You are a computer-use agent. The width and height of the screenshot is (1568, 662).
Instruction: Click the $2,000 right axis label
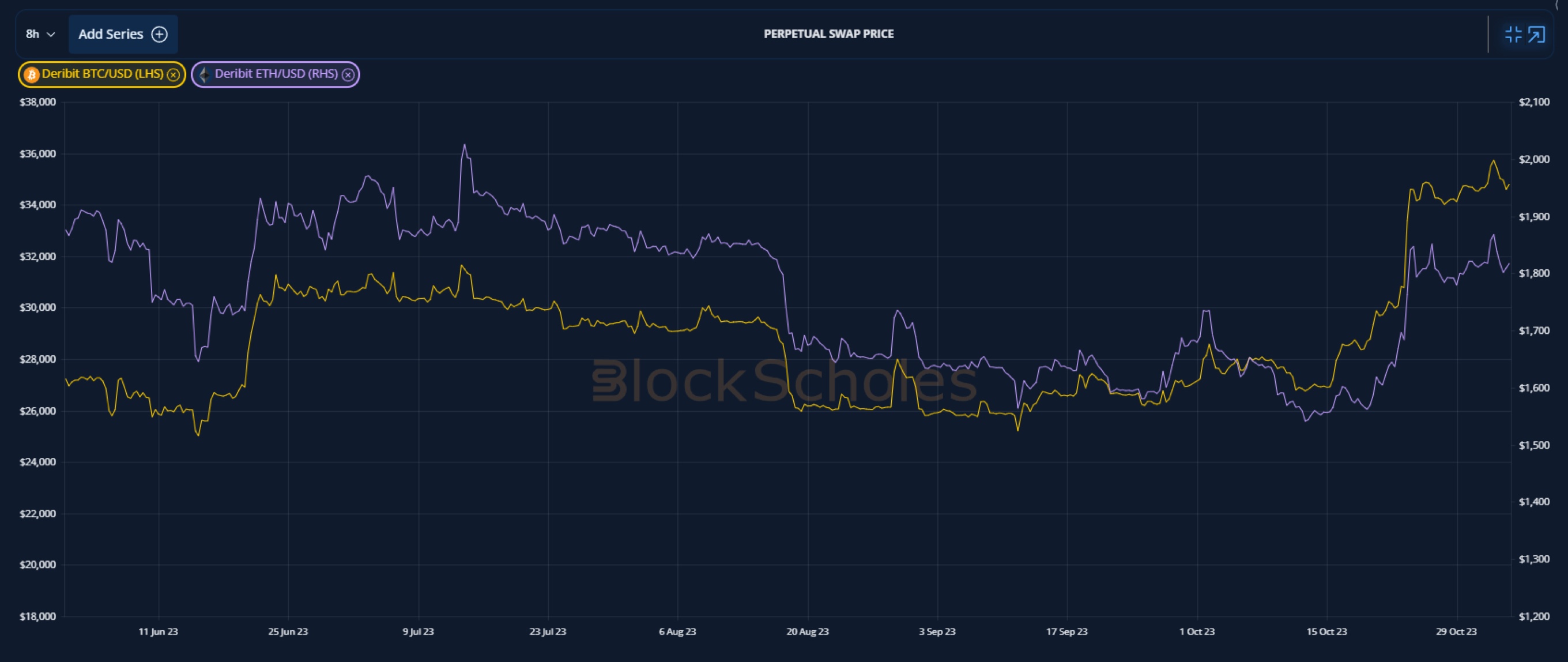1534,160
